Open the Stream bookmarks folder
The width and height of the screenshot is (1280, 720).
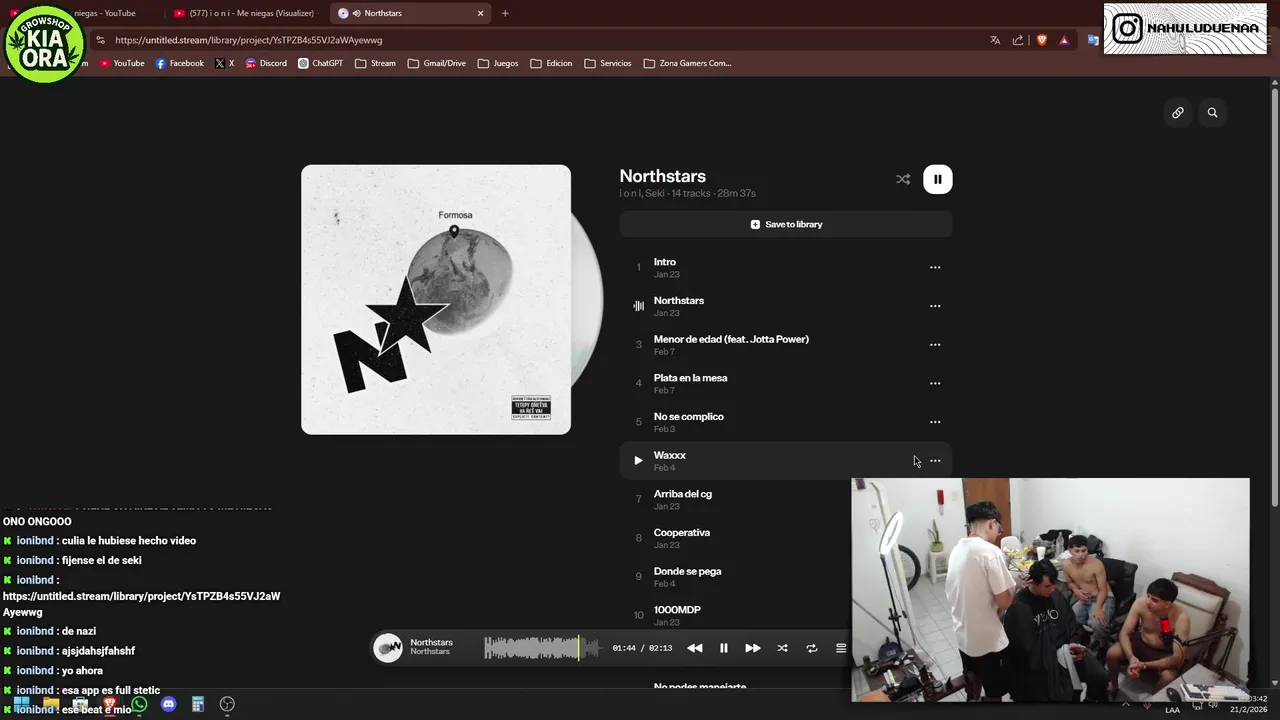(375, 63)
